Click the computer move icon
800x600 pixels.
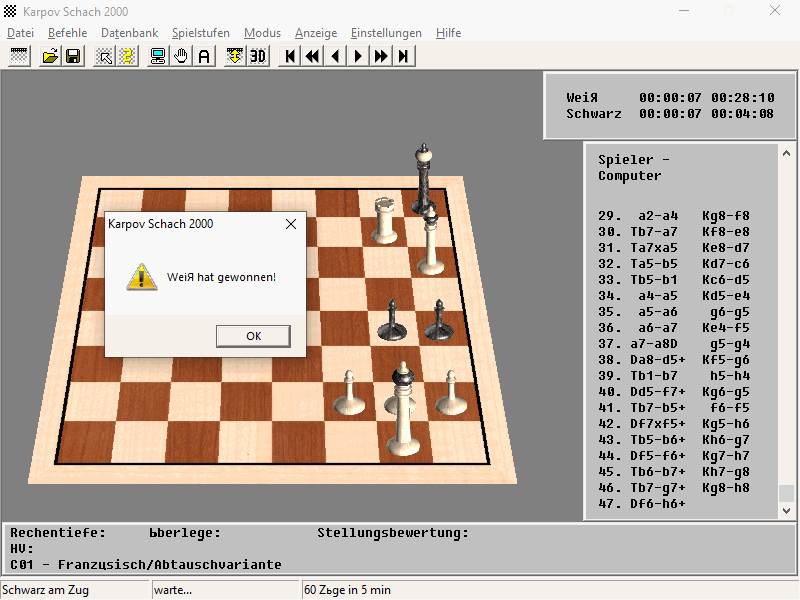158,56
